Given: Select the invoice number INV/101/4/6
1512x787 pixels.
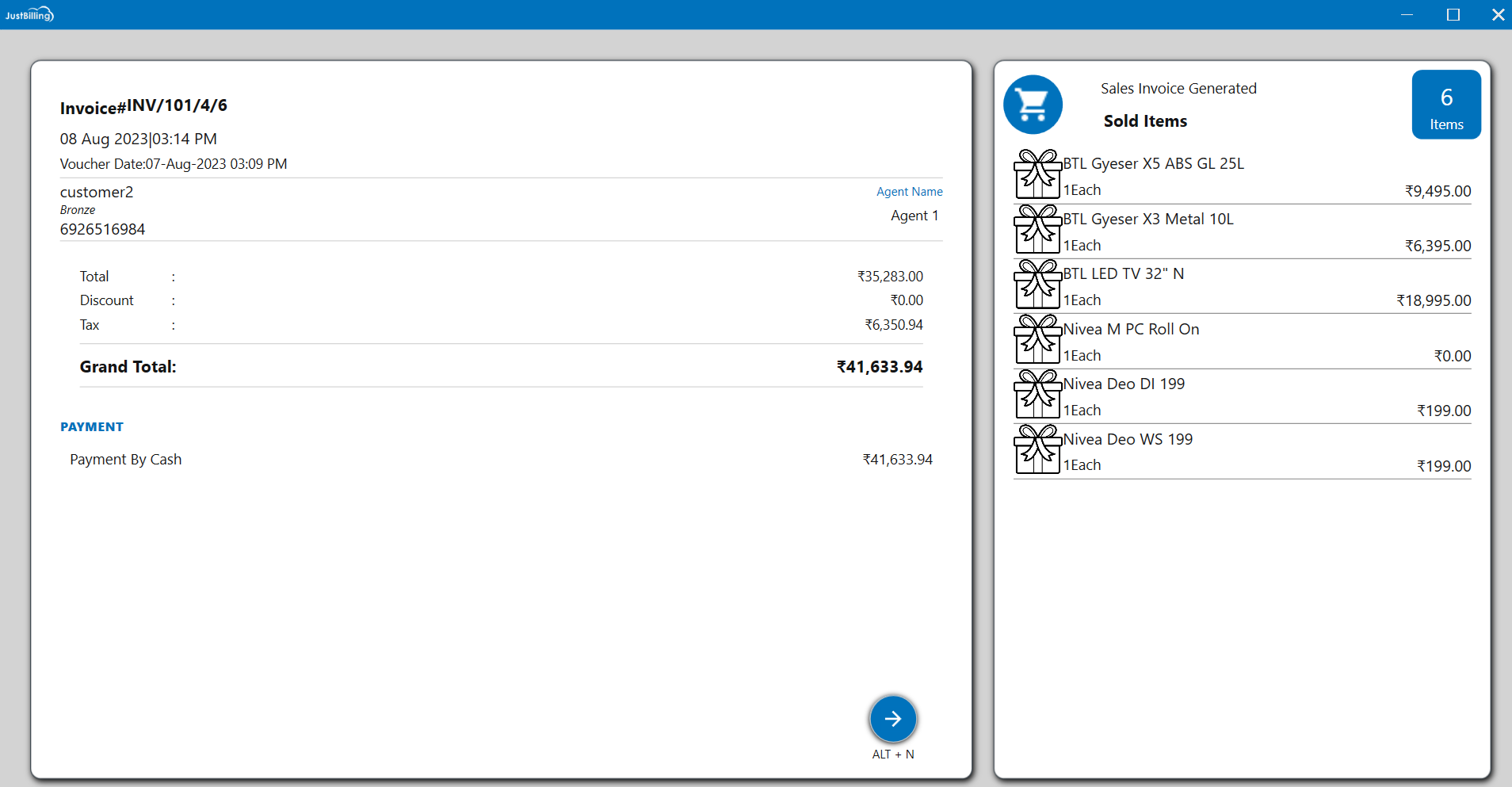Looking at the screenshot, I should click(x=177, y=105).
